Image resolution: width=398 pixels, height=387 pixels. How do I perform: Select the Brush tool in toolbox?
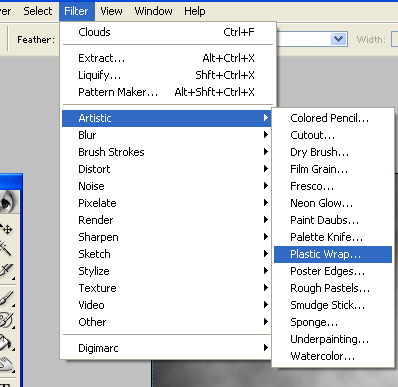coord(7,298)
